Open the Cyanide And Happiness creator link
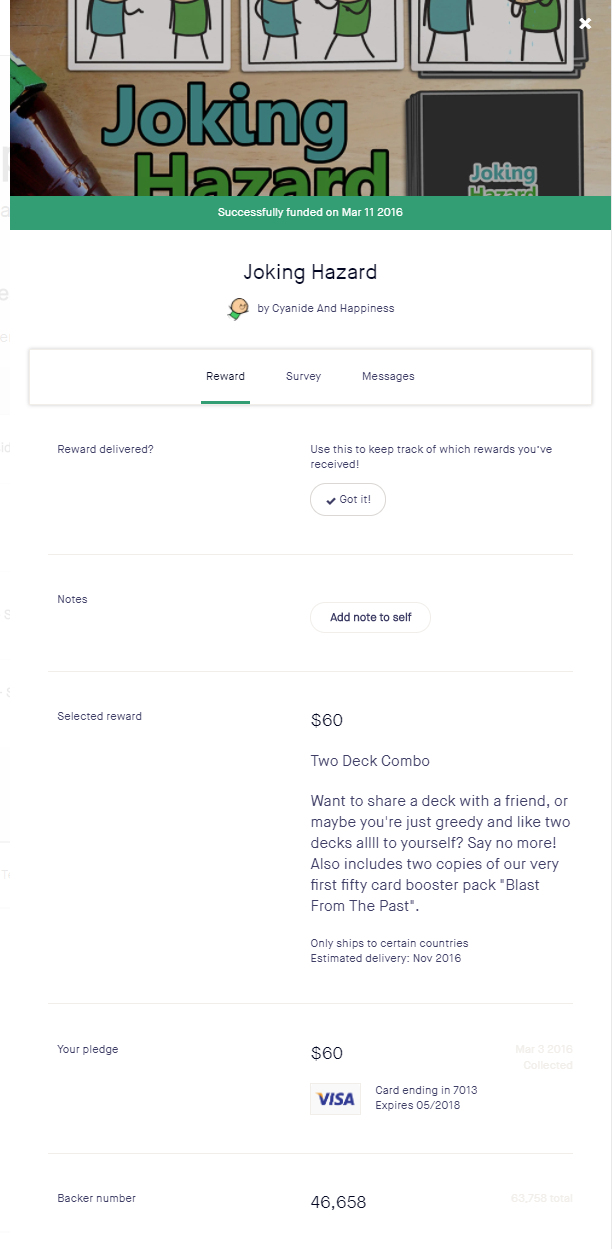 [325, 309]
